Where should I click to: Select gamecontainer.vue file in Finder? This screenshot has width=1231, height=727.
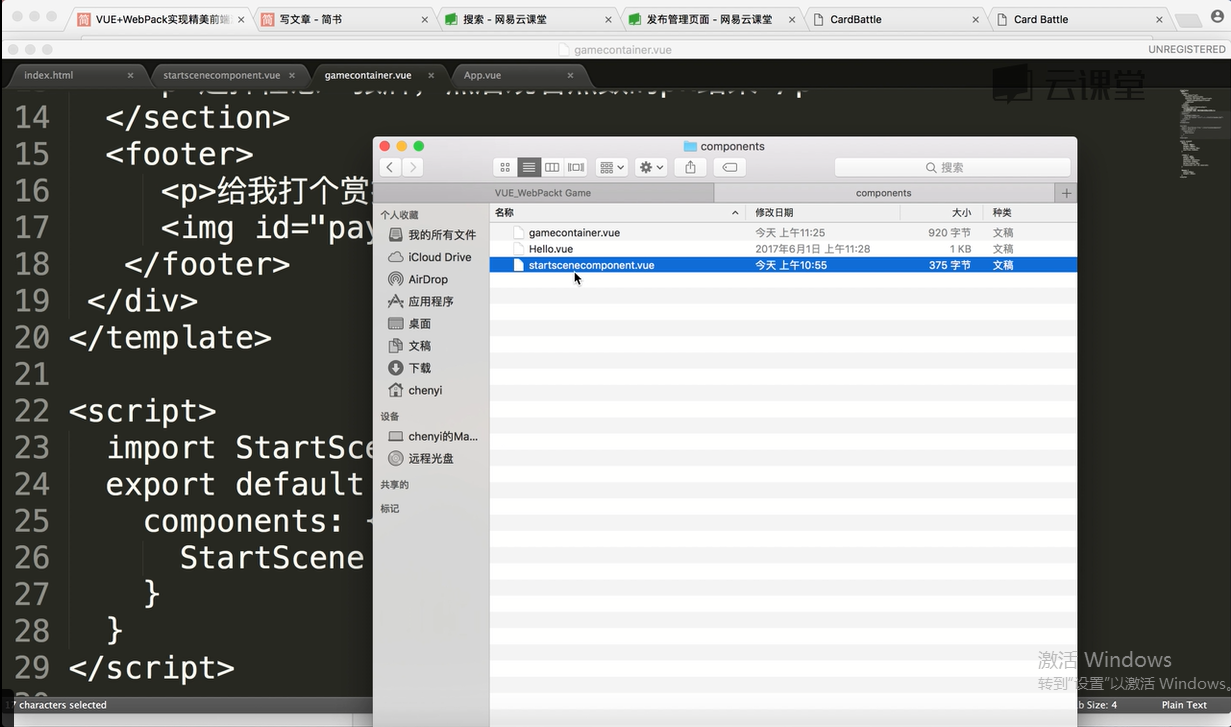click(x=783, y=232)
